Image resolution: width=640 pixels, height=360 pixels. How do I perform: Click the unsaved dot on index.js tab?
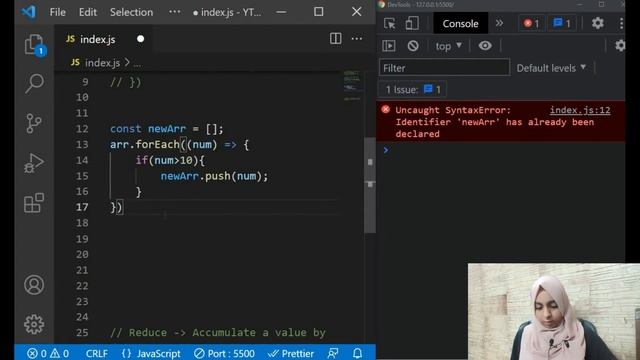tap(140, 39)
